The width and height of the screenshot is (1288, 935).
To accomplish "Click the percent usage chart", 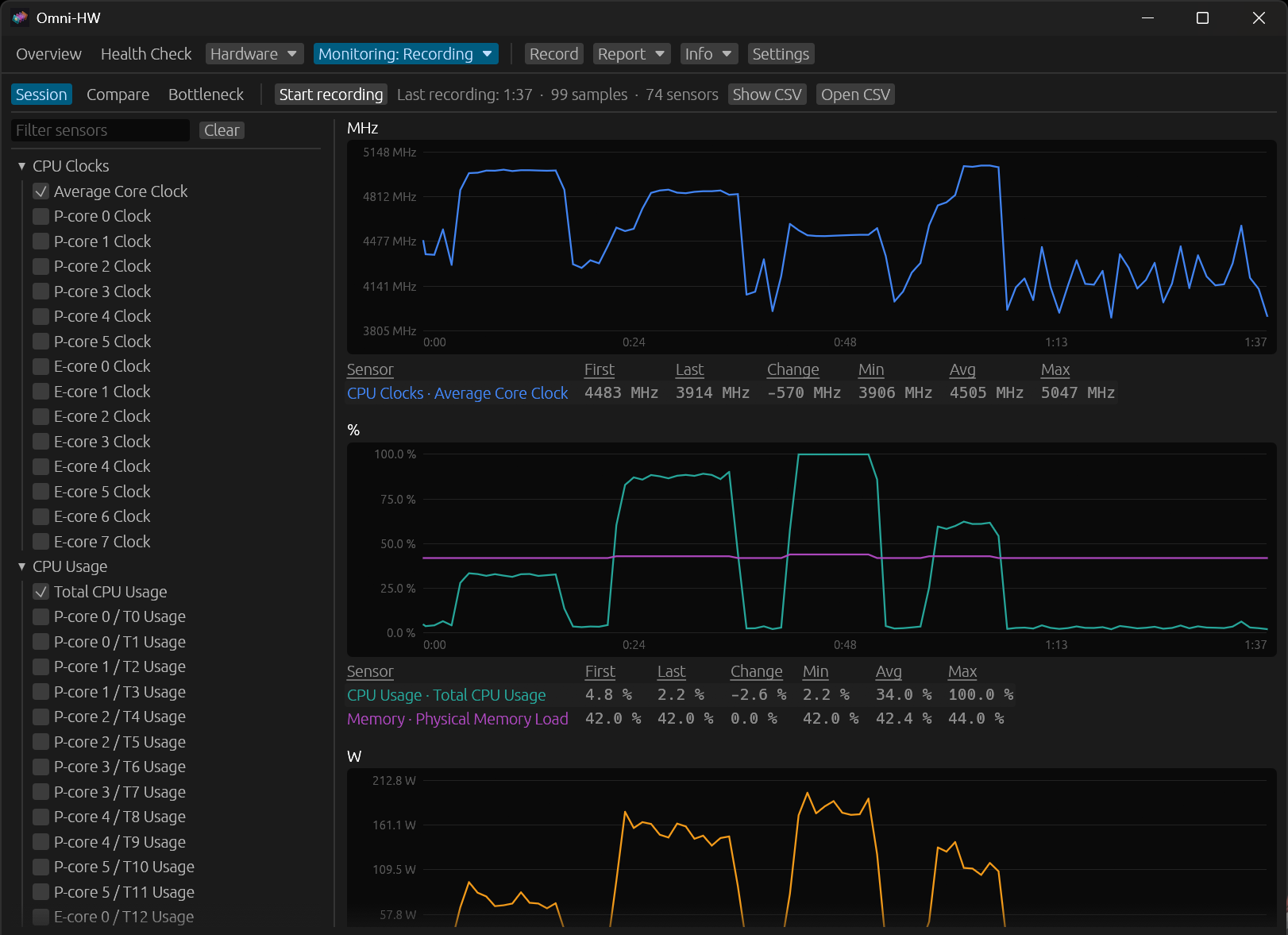I will (812, 549).
